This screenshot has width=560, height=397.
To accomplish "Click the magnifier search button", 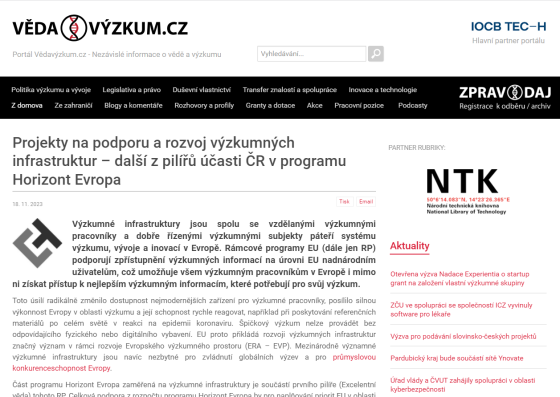I will (x=376, y=54).
